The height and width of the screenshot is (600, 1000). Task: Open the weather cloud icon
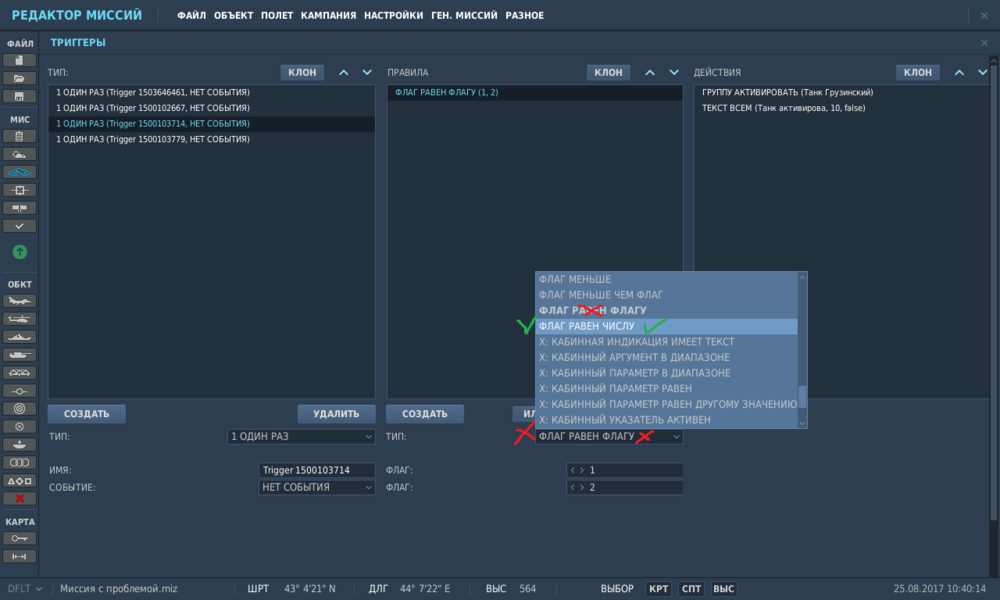click(x=19, y=154)
